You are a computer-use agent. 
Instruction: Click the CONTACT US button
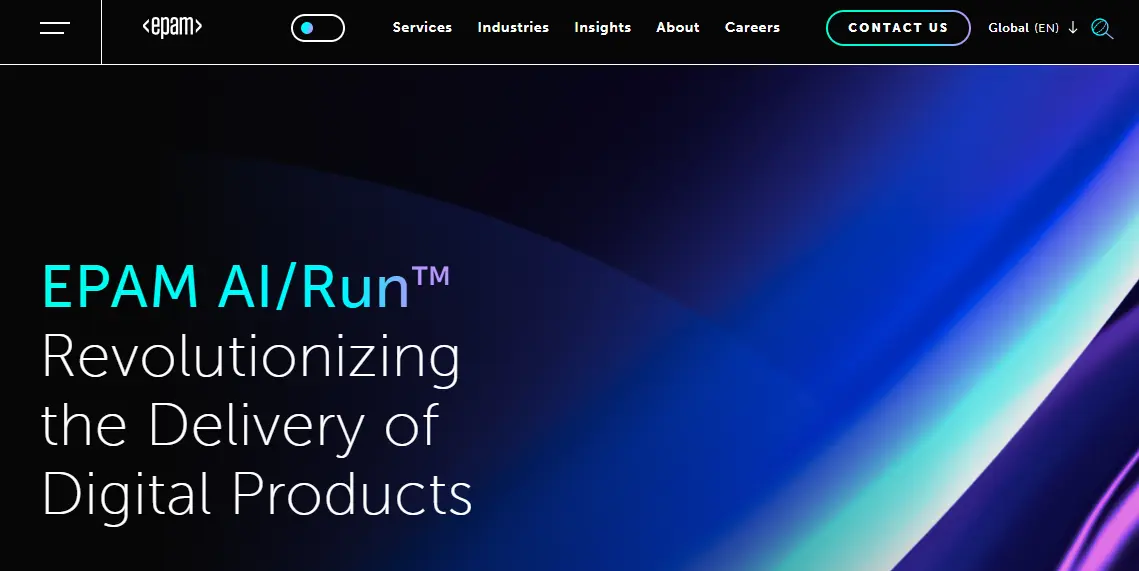pos(898,28)
